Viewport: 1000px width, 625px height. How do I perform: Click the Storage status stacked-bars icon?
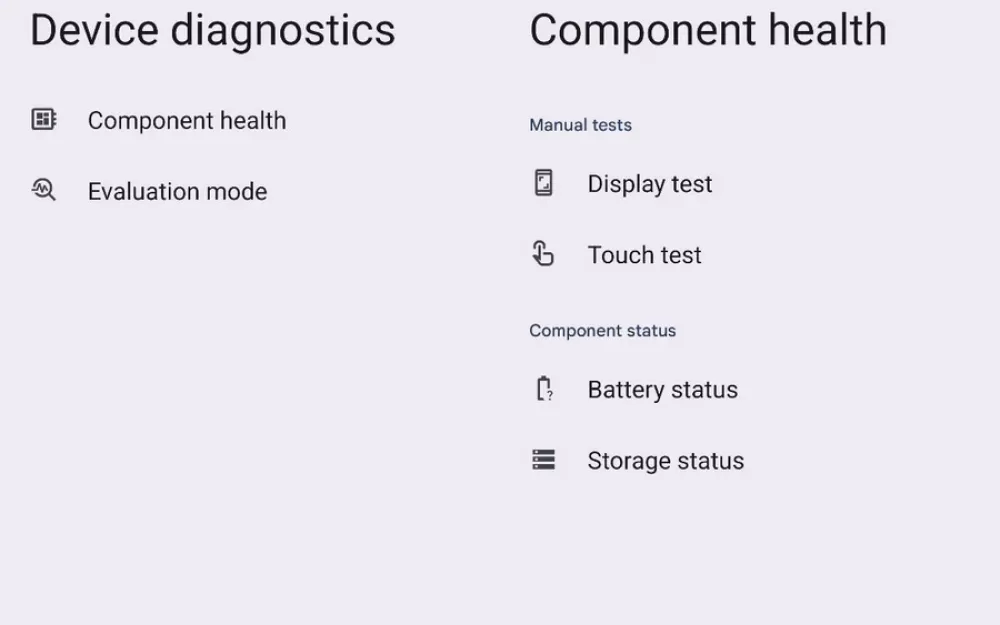tap(543, 460)
